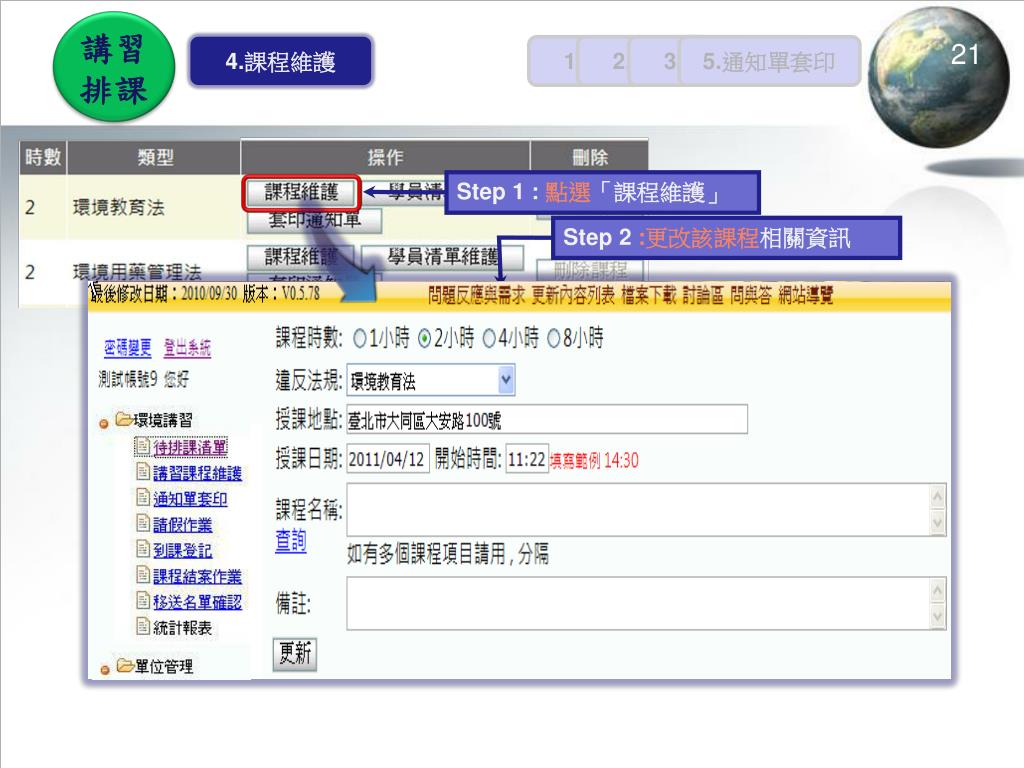Click the 授課地點 address field

coord(547,420)
